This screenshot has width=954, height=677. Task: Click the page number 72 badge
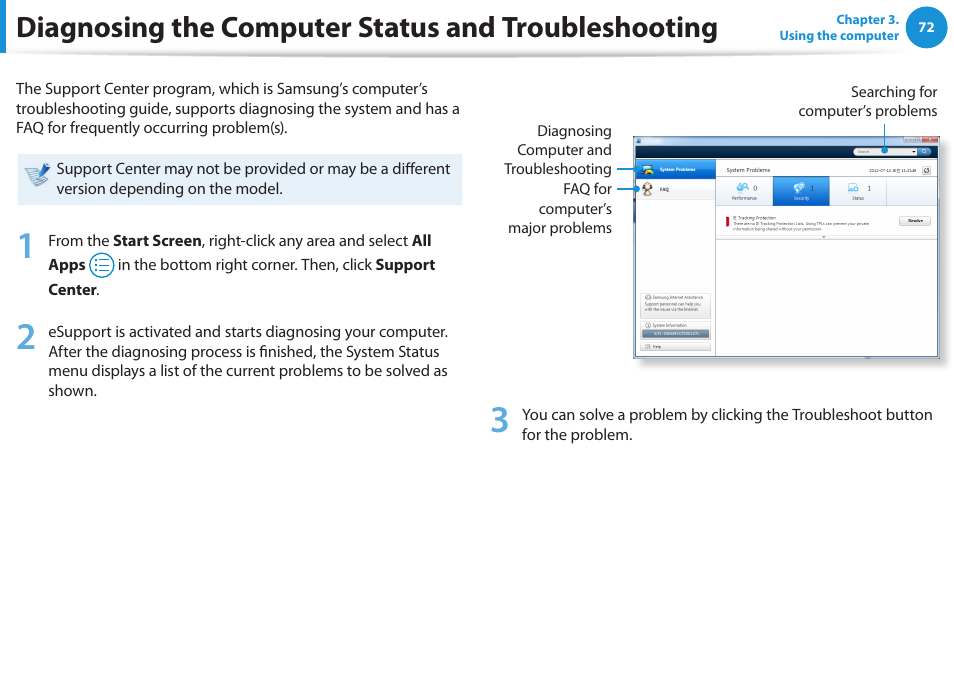(926, 27)
